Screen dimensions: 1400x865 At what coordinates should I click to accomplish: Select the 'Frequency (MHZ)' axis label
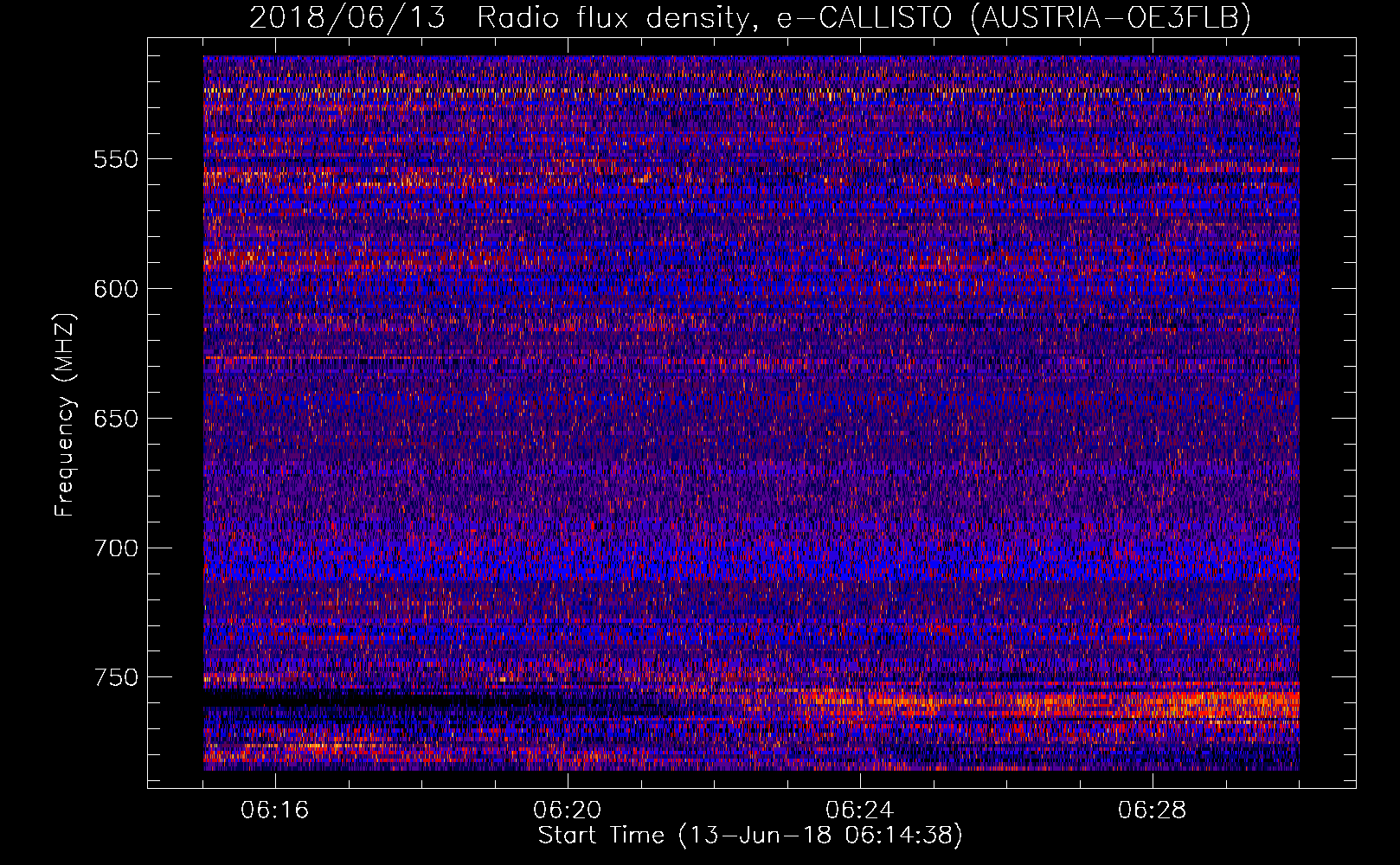[x=65, y=414]
